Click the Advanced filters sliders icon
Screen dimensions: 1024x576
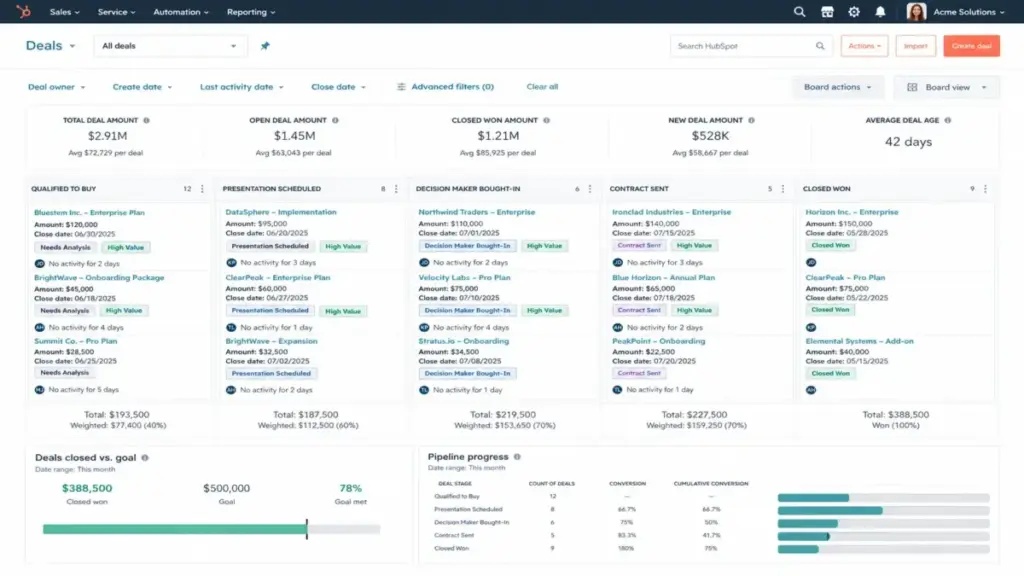coord(401,87)
